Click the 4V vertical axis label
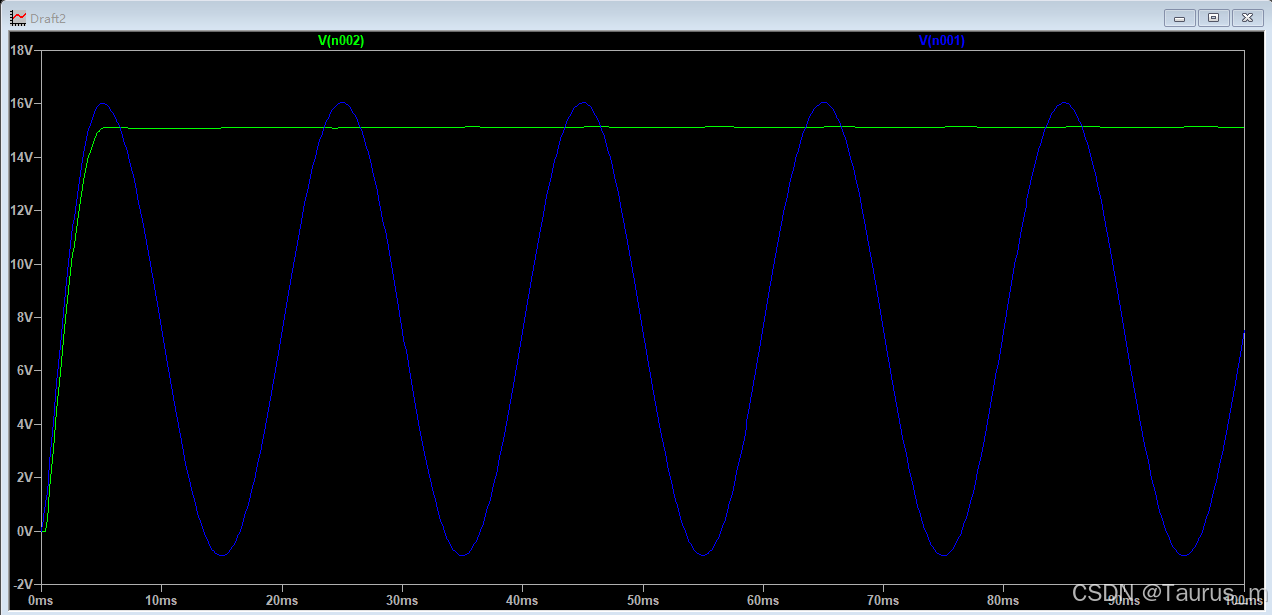 pos(25,424)
